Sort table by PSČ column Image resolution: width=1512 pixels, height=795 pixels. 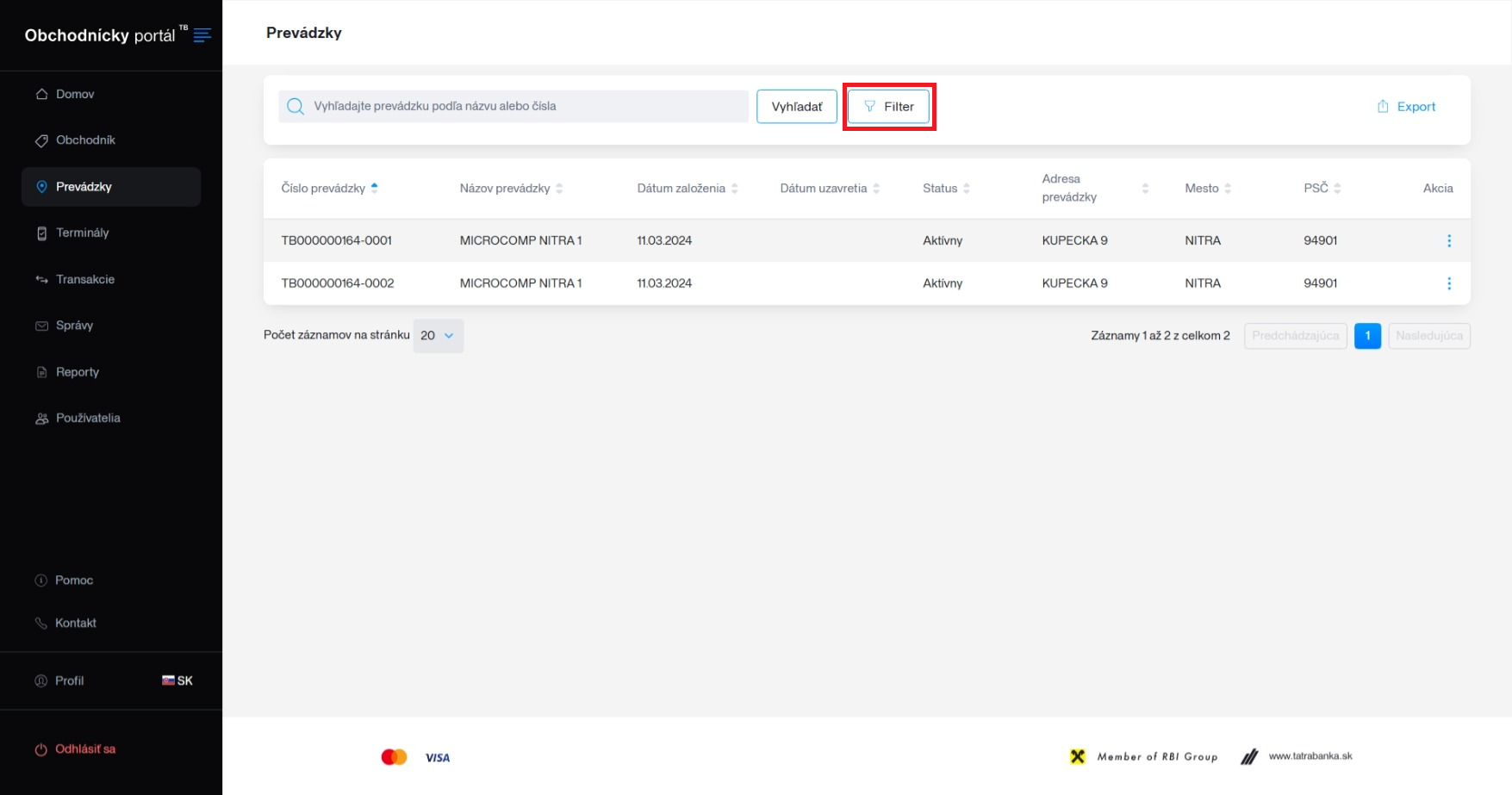[x=1337, y=189]
